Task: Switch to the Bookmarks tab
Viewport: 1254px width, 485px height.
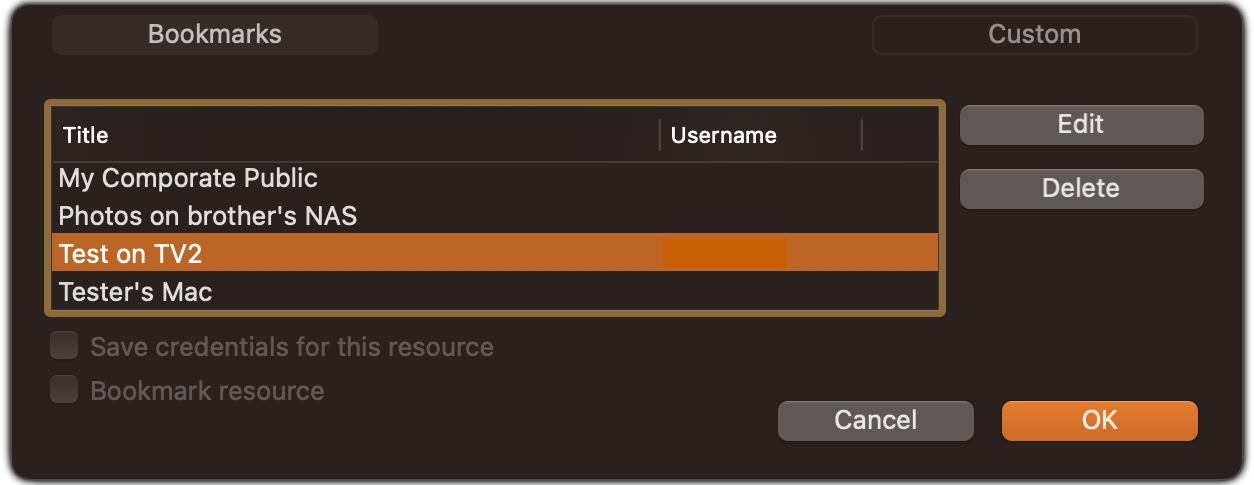Action: point(214,34)
